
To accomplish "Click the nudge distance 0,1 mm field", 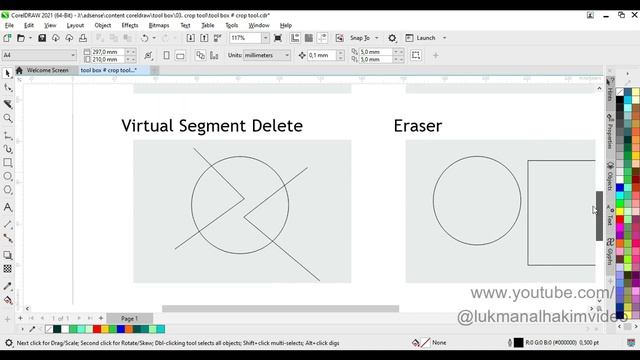I will (x=322, y=55).
